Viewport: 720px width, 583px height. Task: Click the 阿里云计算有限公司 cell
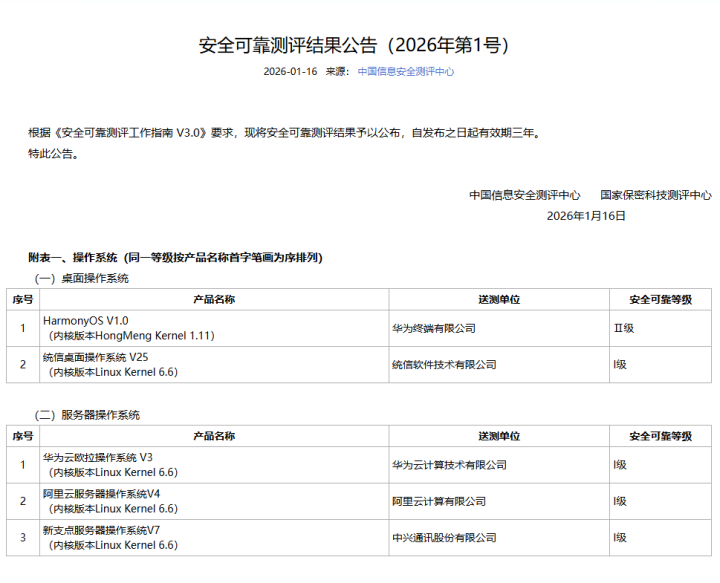coord(499,501)
